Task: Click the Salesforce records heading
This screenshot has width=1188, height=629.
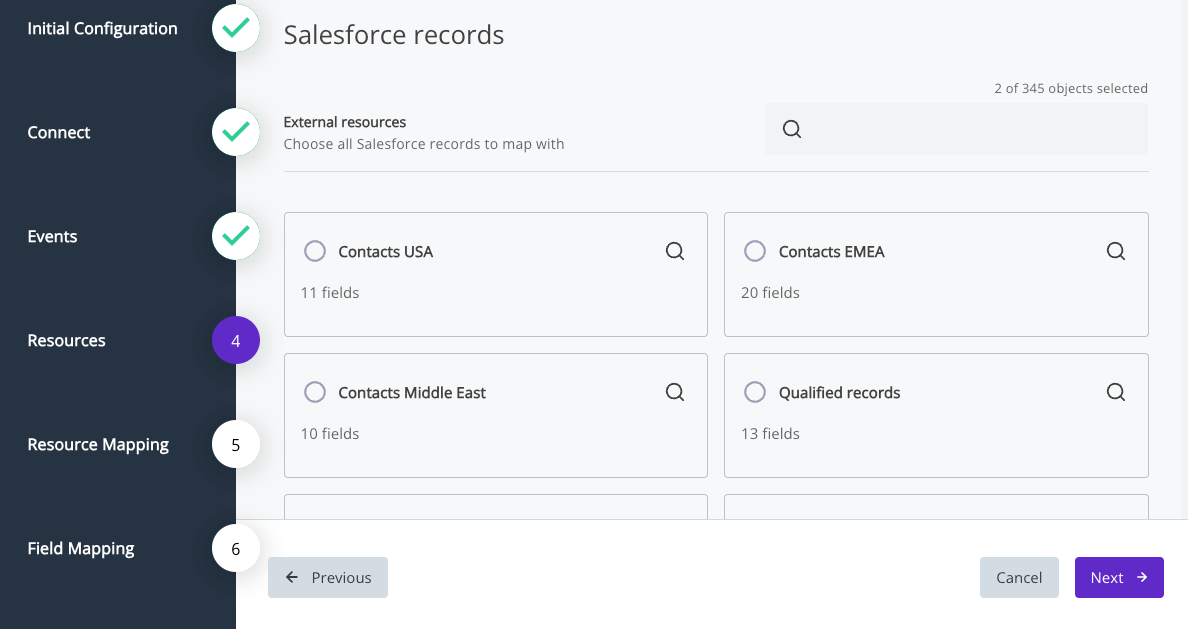Action: tap(394, 35)
